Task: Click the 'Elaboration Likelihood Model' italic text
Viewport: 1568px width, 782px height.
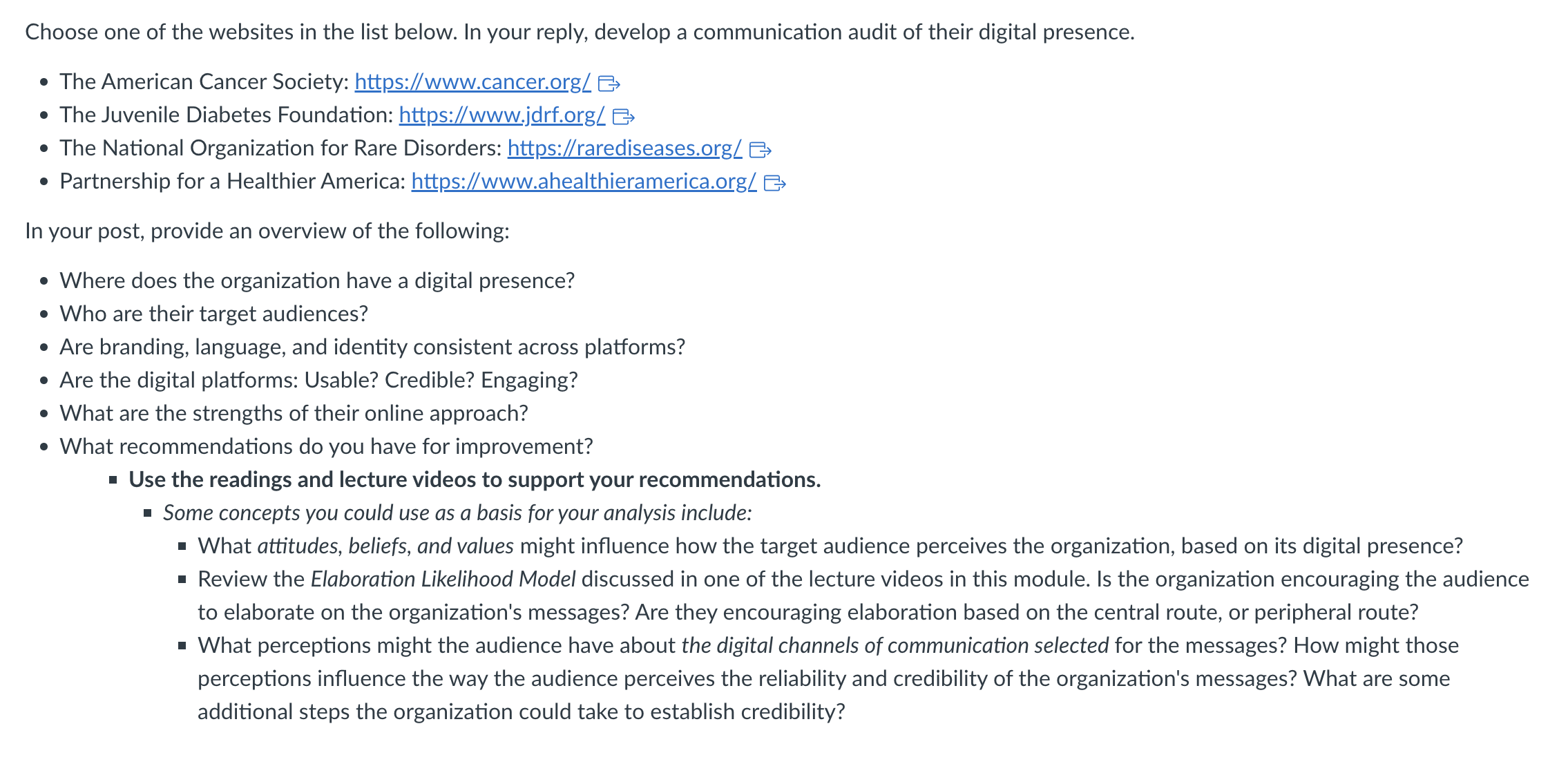Action: click(x=443, y=580)
